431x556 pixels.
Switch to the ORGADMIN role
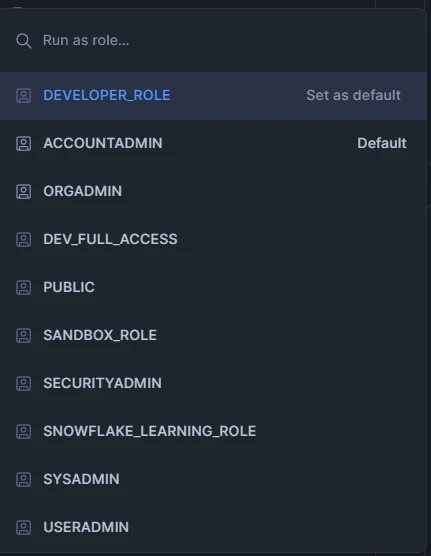[x=213, y=191]
